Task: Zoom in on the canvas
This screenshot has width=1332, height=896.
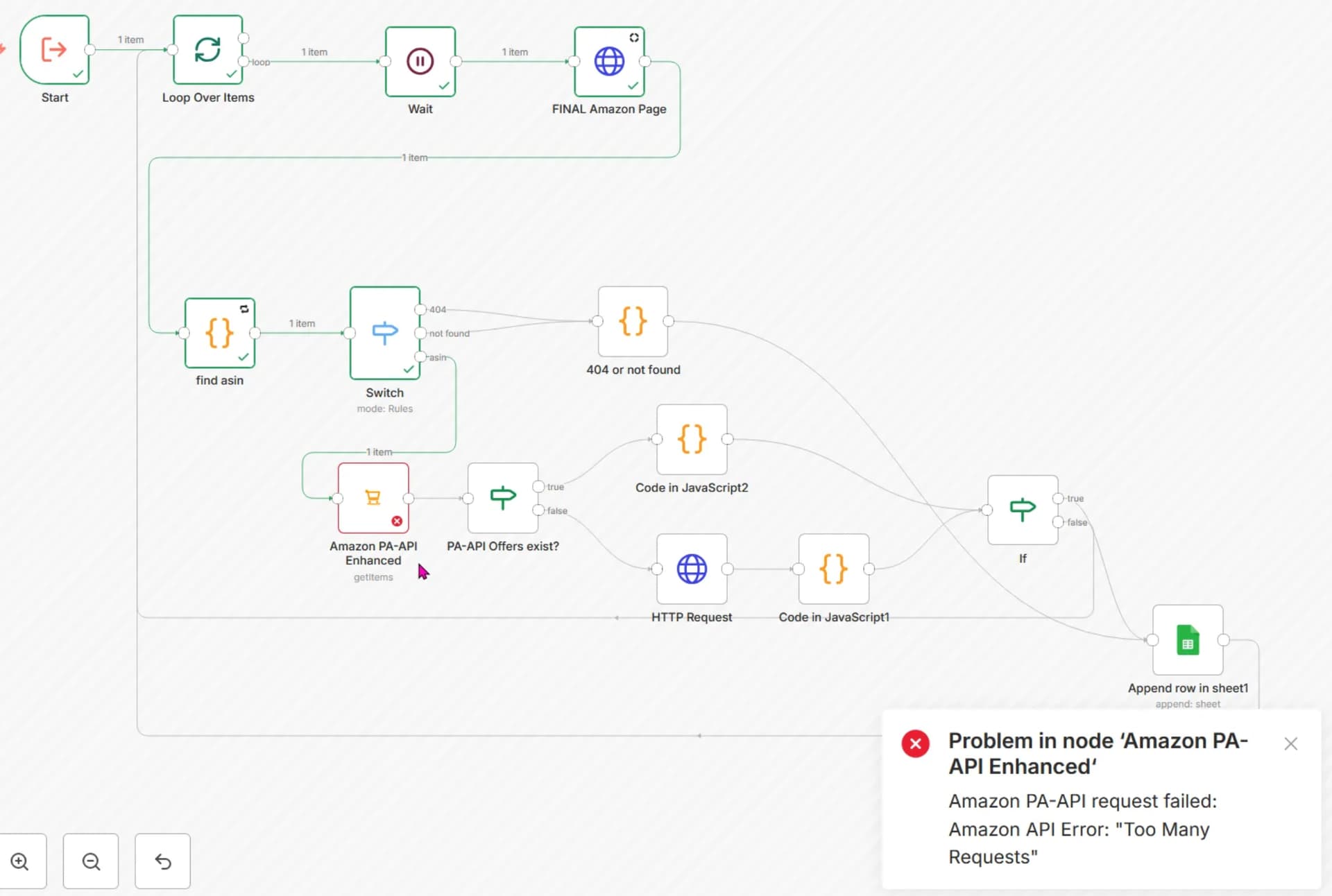Action: pos(20,861)
